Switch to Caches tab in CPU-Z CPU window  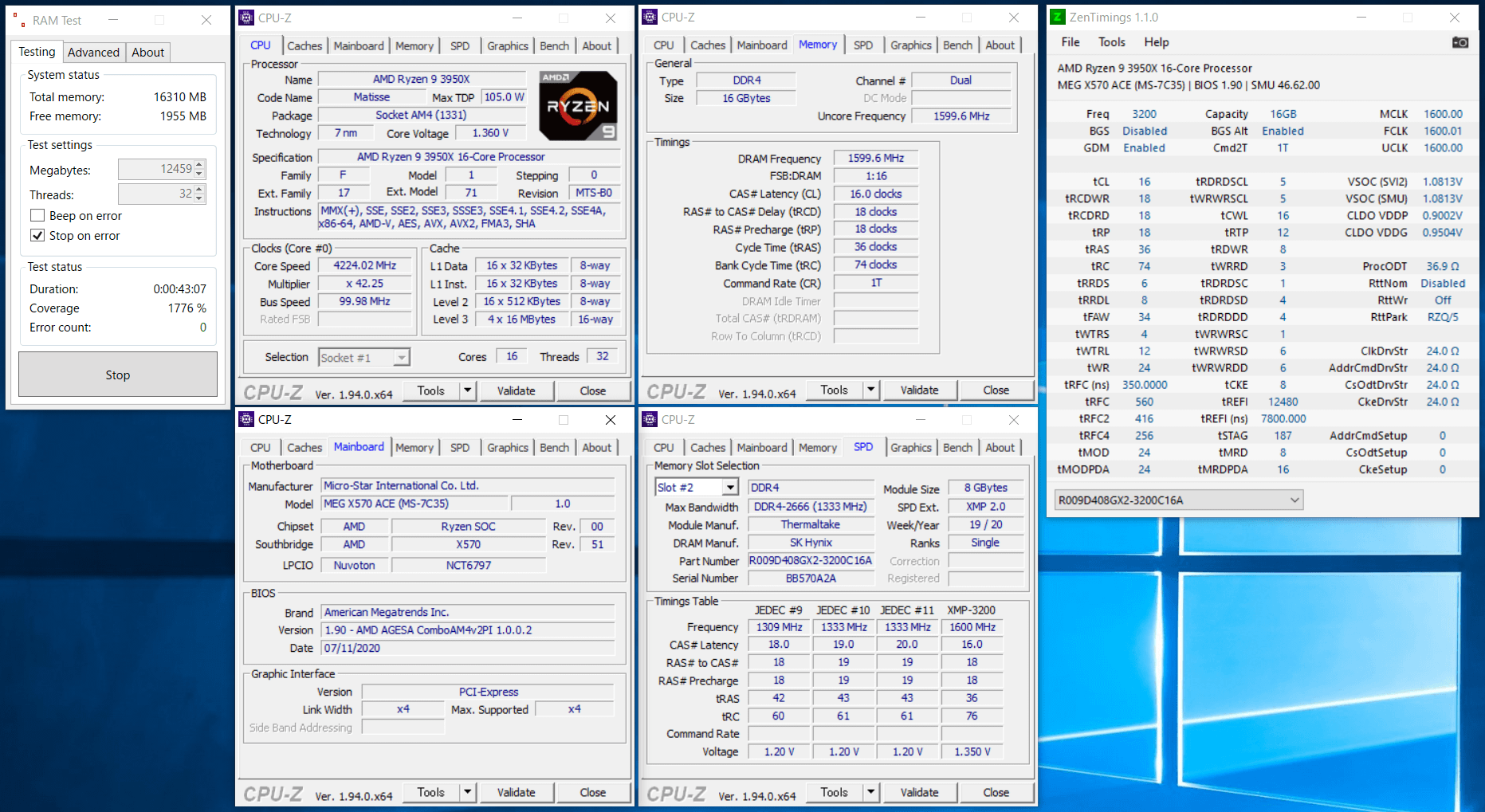[x=304, y=46]
